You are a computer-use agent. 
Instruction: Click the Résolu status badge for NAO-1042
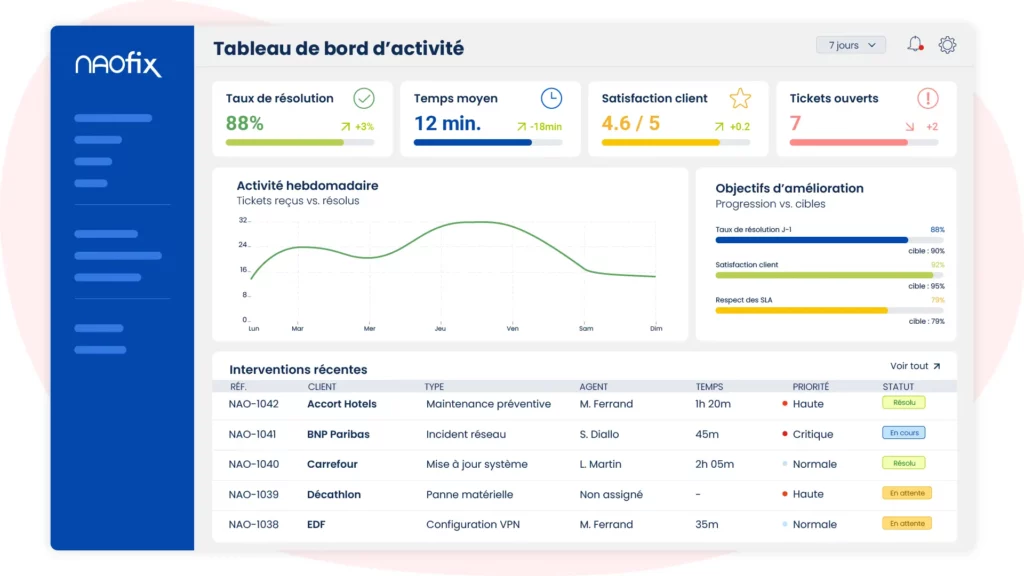tap(904, 403)
